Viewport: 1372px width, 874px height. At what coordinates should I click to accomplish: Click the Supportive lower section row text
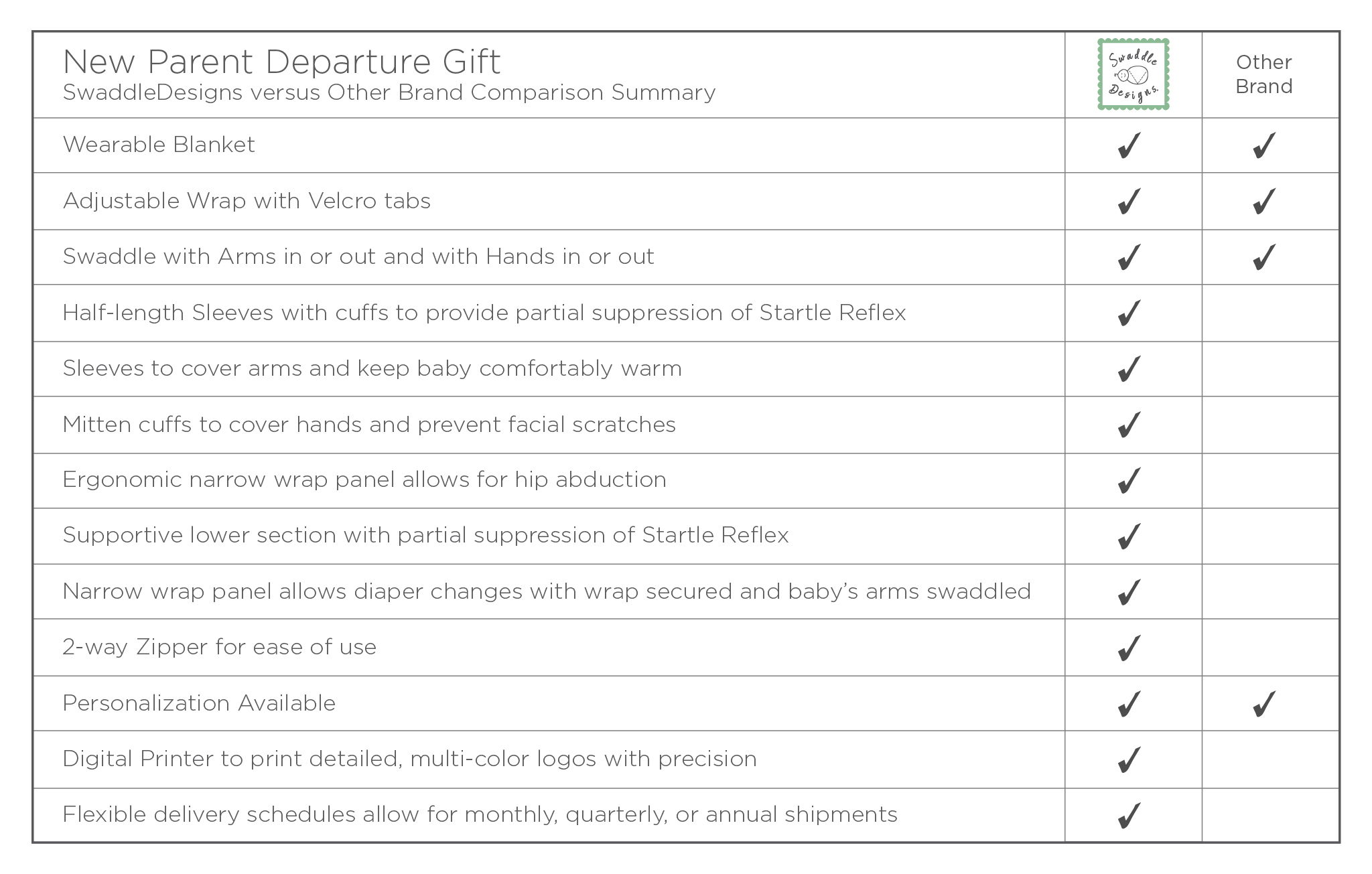[x=425, y=535]
